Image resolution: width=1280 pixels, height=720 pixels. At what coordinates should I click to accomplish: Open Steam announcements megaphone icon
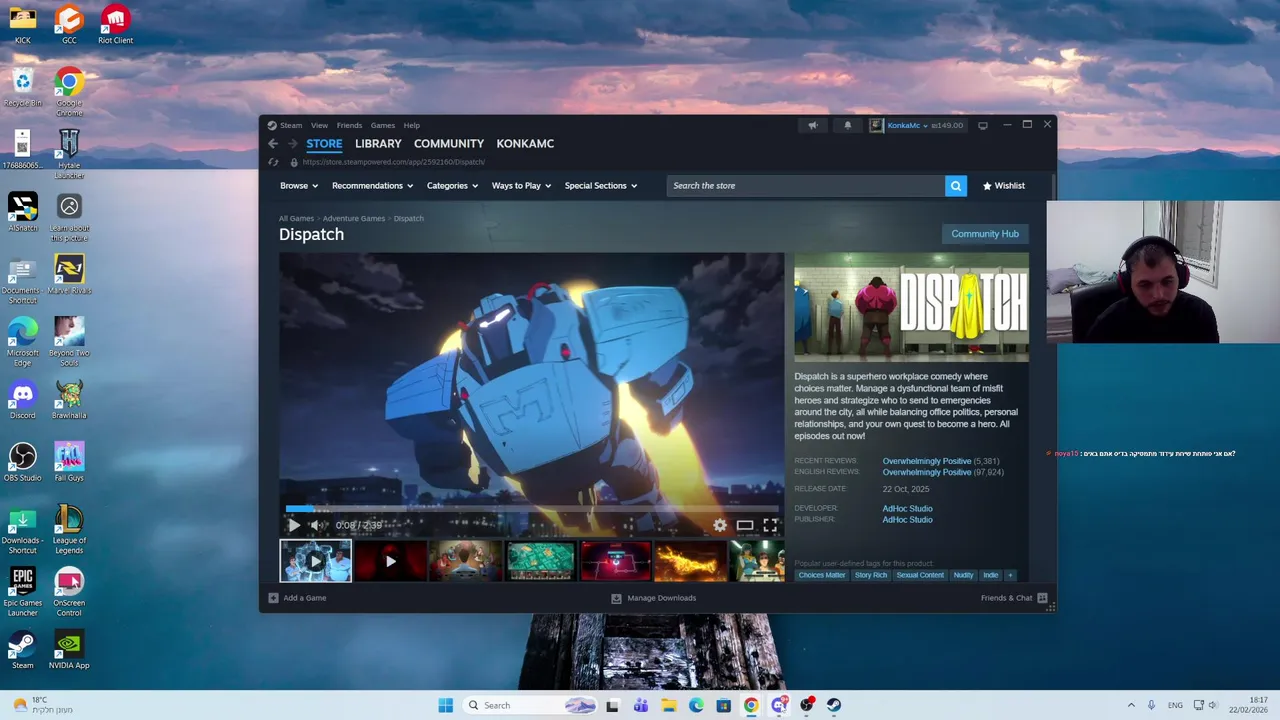(x=813, y=125)
